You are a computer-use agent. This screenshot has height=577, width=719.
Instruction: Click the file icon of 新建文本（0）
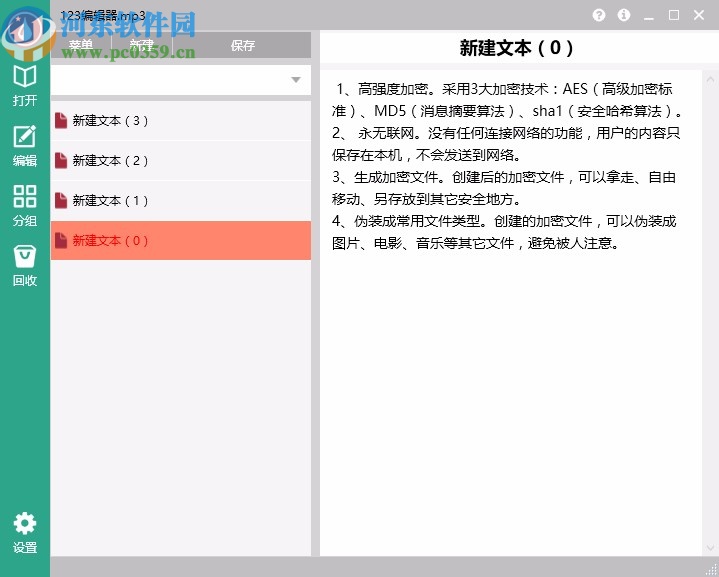pyautogui.click(x=61, y=240)
